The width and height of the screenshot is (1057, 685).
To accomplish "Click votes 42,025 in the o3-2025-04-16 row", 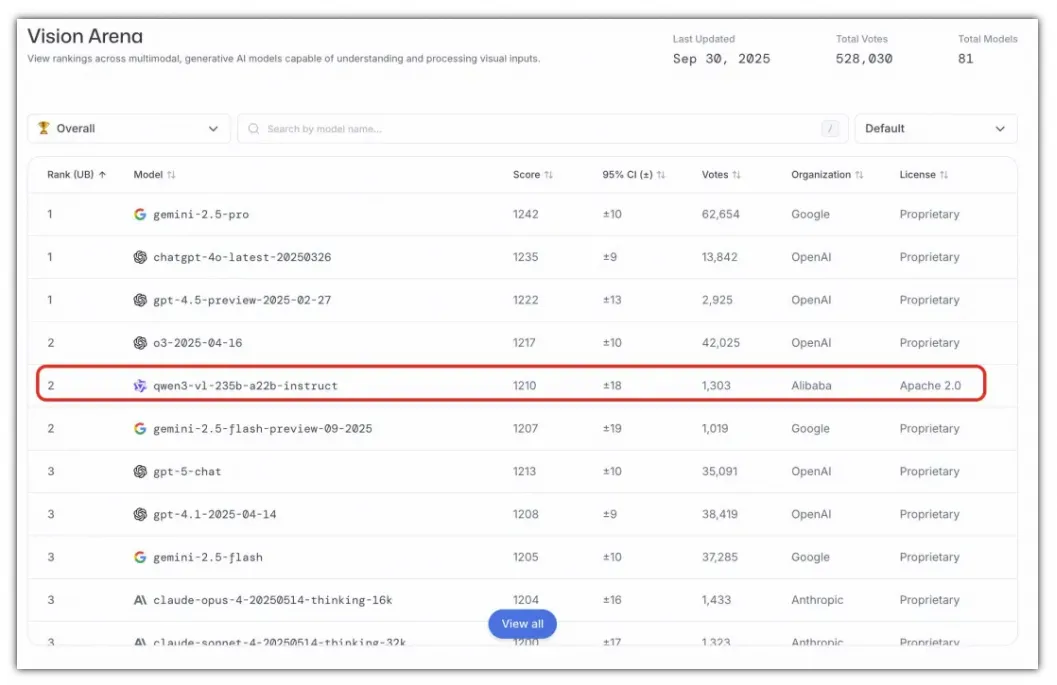I will point(721,342).
